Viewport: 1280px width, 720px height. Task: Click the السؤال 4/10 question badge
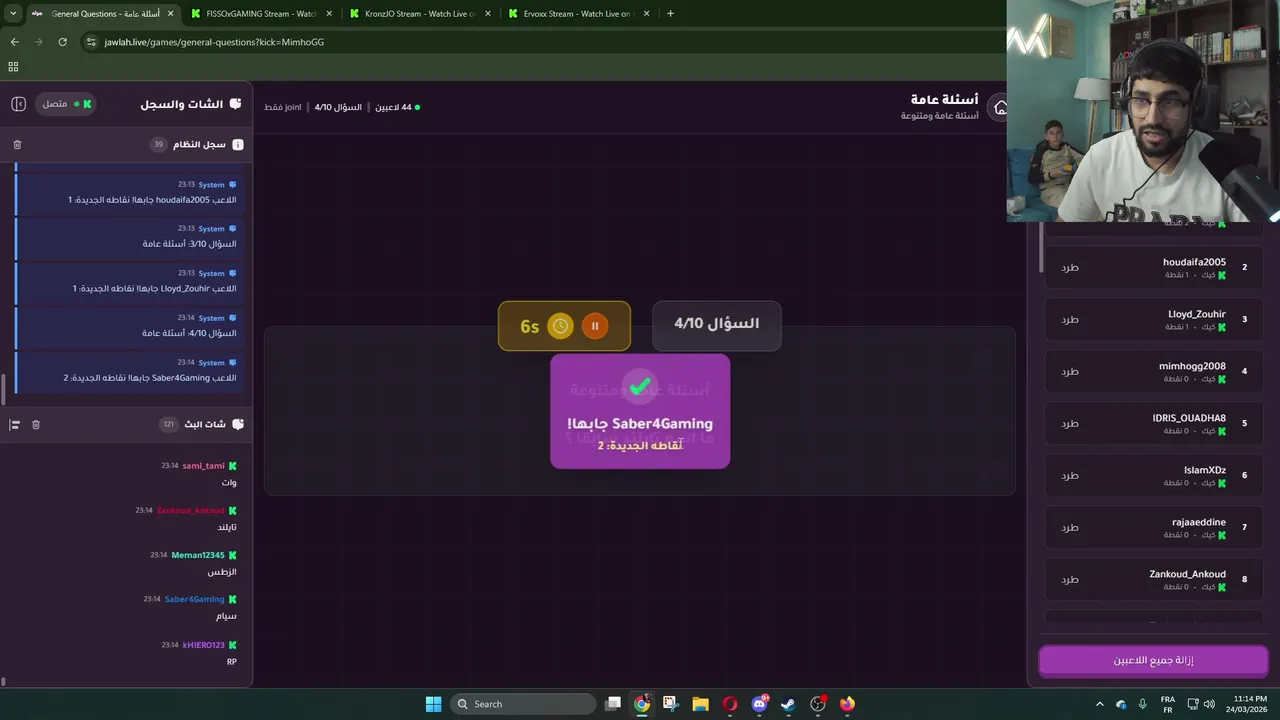coord(716,324)
